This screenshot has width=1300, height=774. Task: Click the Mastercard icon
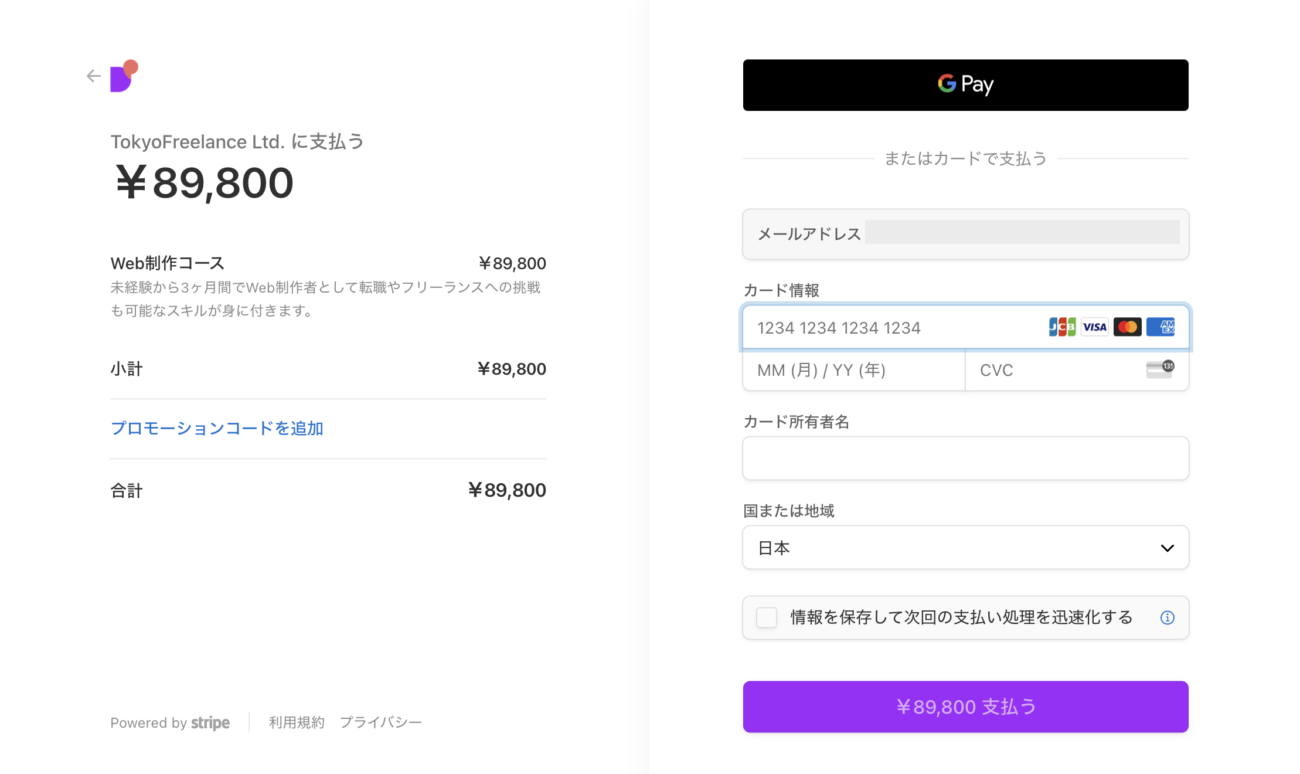pyautogui.click(x=1127, y=327)
